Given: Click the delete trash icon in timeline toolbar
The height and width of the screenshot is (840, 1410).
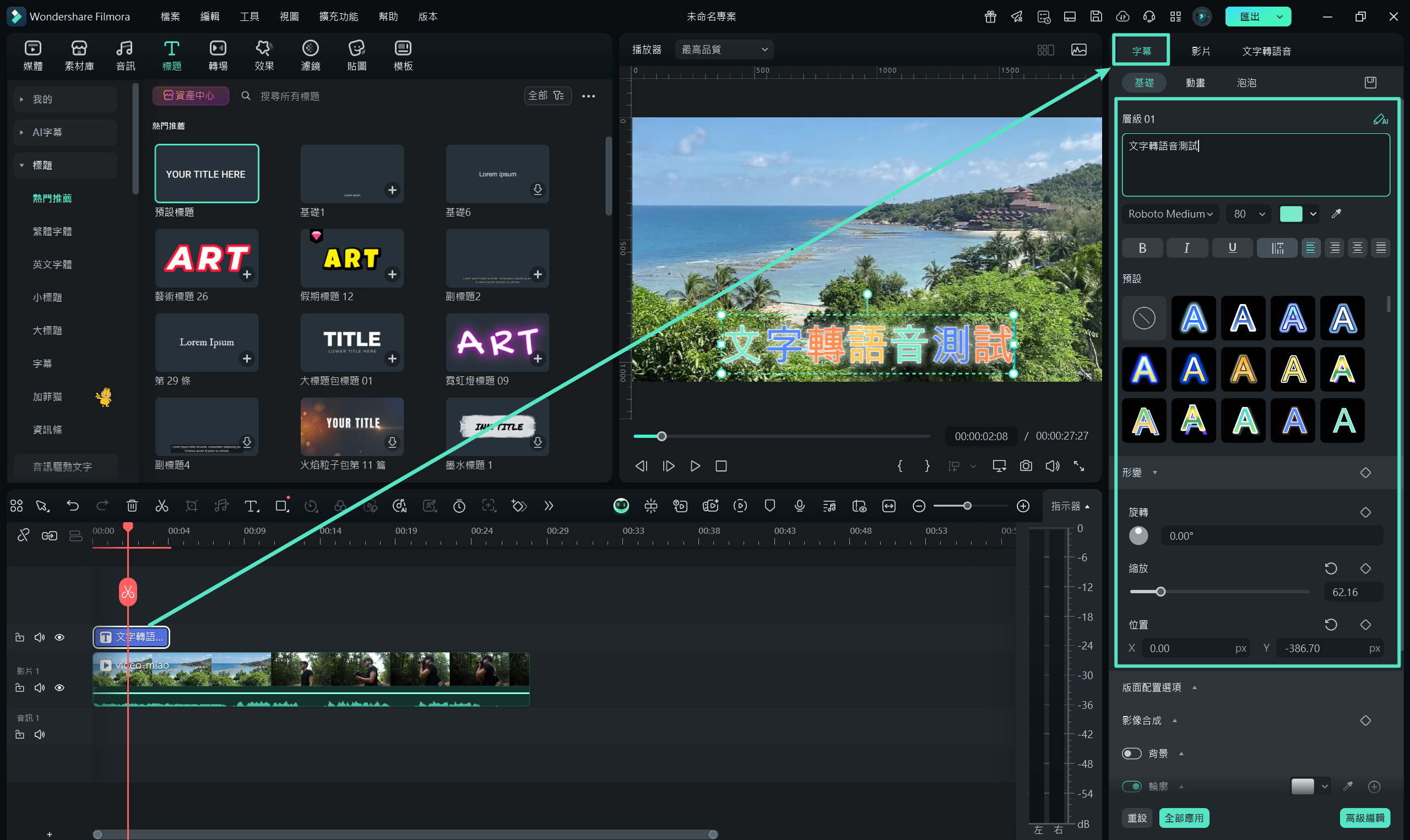Looking at the screenshot, I should click(x=132, y=506).
